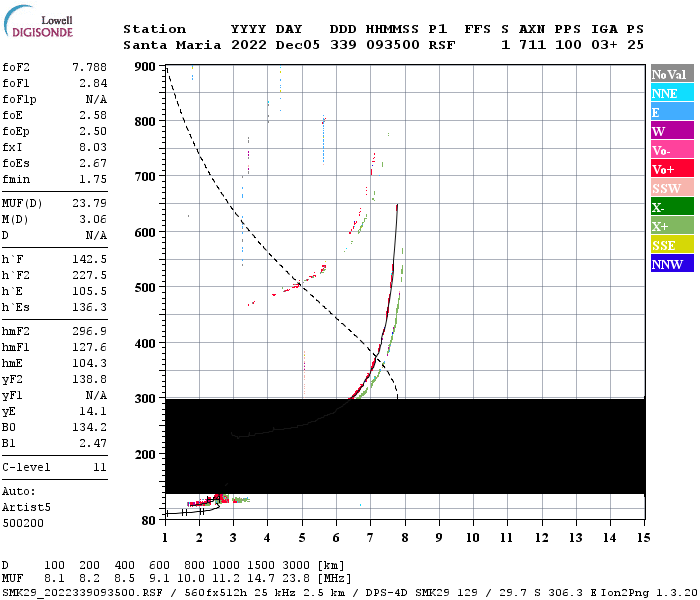Click the MUF 23.8 table value
Image resolution: width=700 pixels, height=600 pixels.
tap(296, 579)
